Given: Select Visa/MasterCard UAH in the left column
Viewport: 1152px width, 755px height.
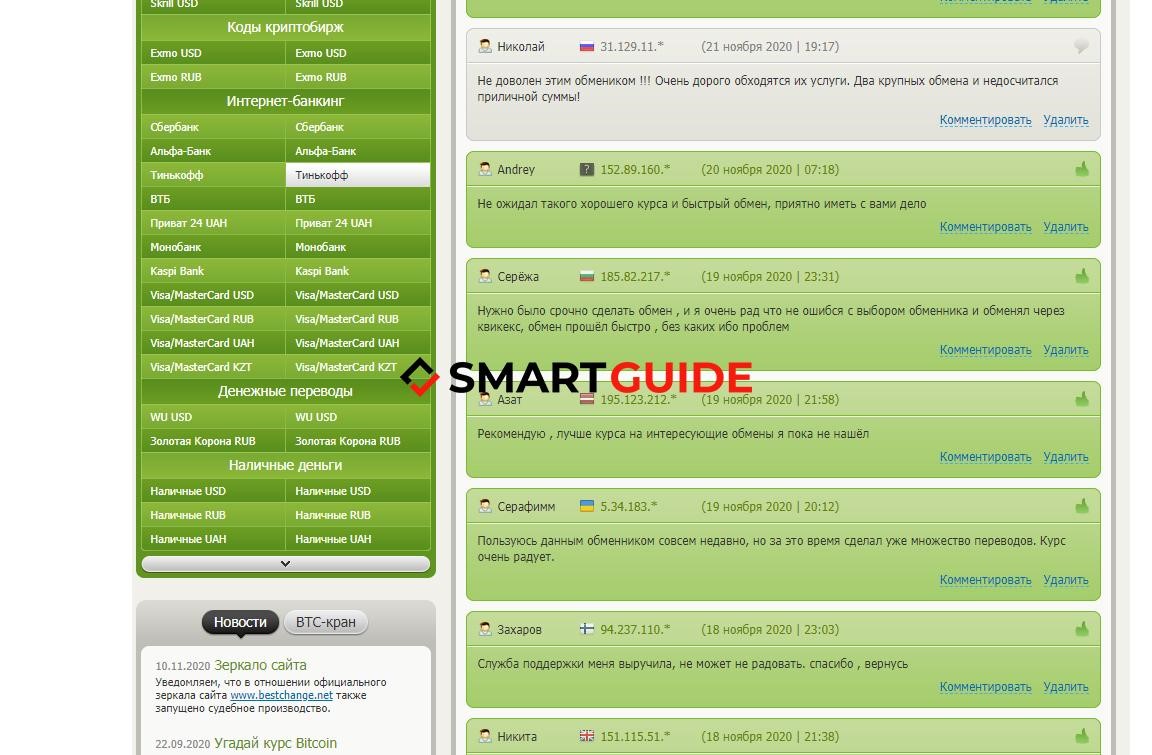Looking at the screenshot, I should tap(213, 343).
